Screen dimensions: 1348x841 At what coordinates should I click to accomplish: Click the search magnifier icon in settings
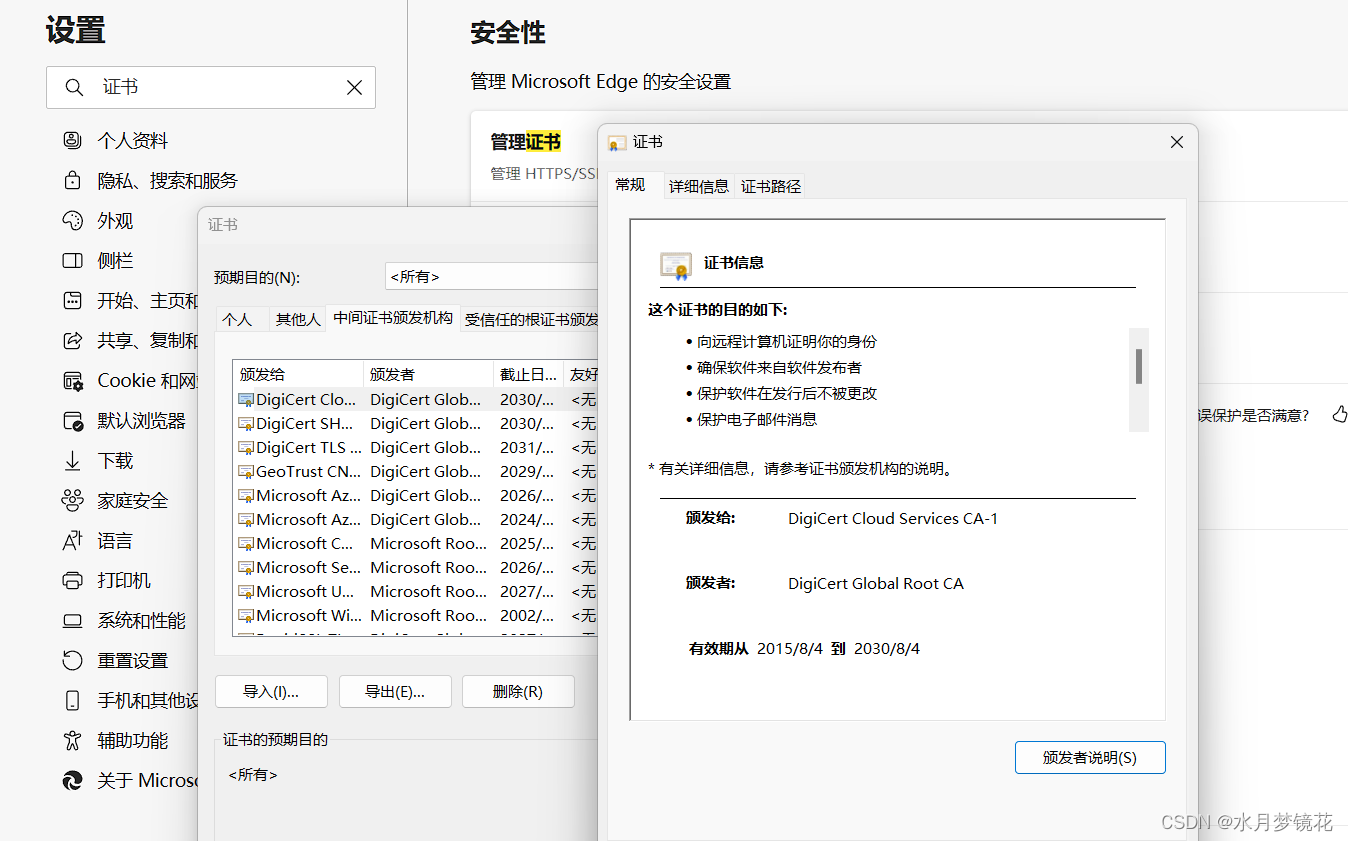[x=74, y=88]
